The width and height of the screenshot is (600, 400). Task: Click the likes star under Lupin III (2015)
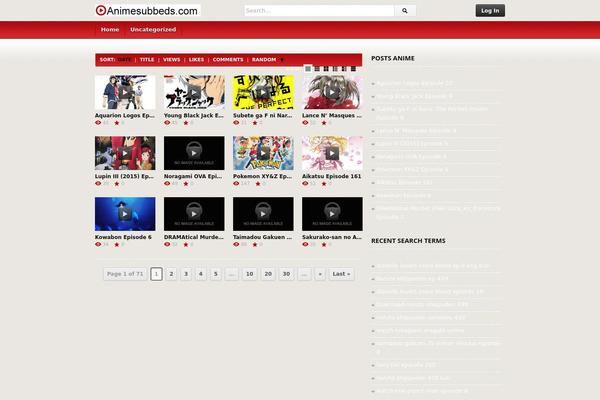(117, 184)
